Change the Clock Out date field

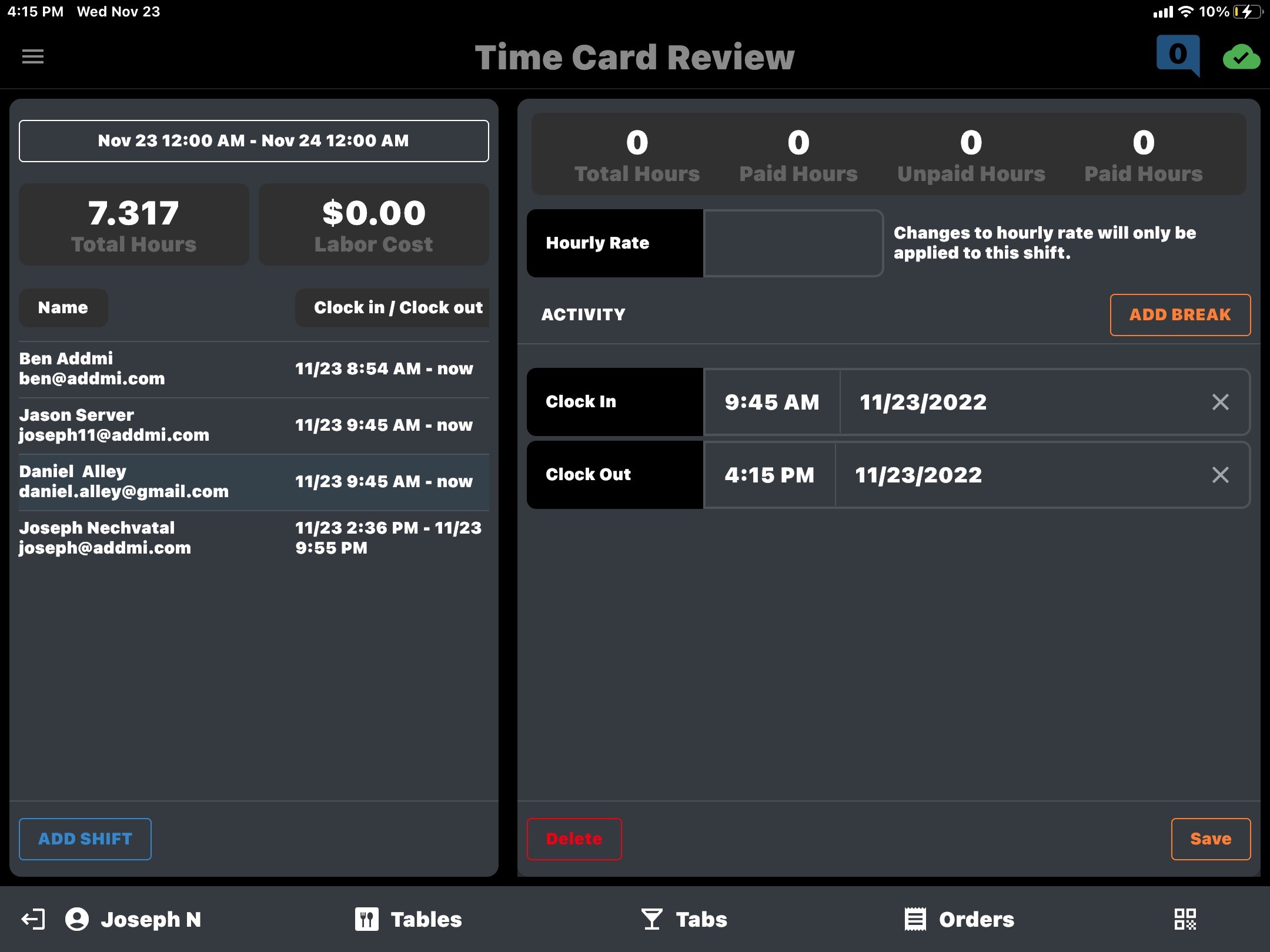coord(918,475)
